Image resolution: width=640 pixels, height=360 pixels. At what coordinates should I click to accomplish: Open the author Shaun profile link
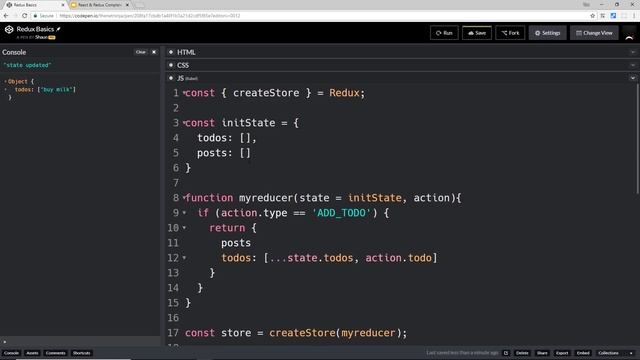tap(41, 37)
